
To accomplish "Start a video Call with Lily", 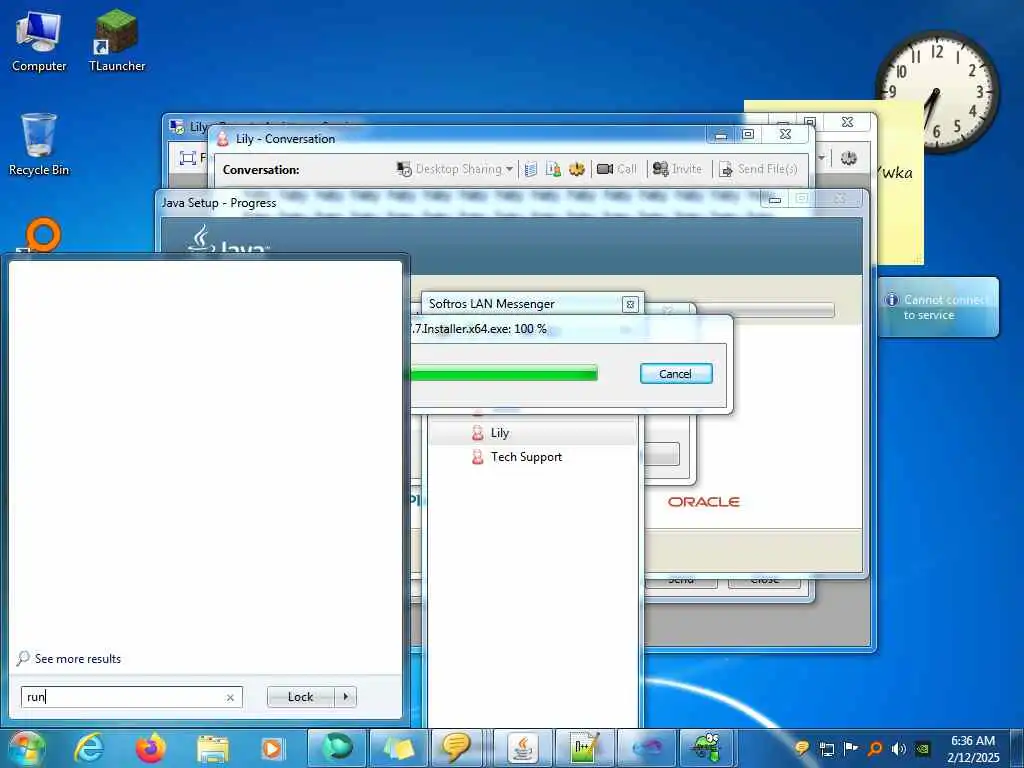I will (x=616, y=169).
